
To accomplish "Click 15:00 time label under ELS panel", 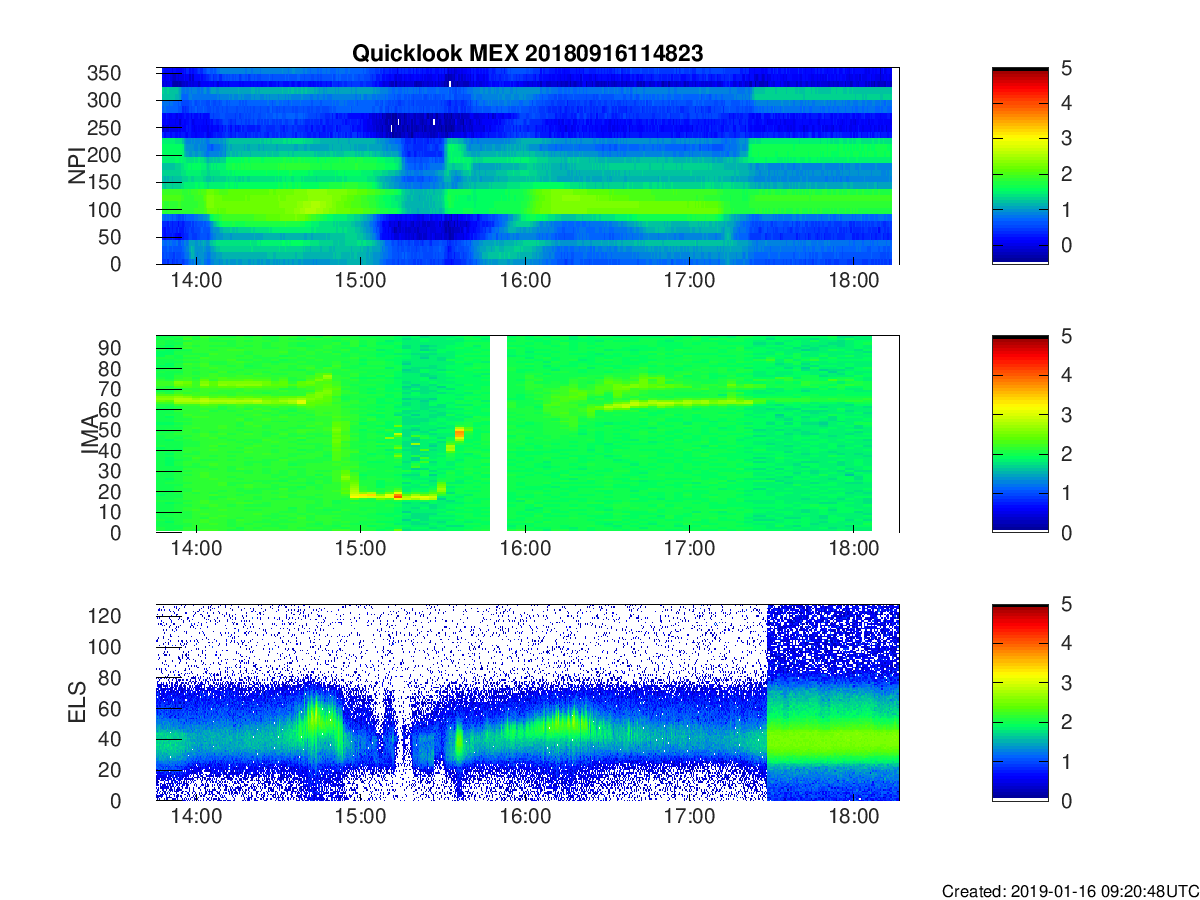I will tap(360, 817).
